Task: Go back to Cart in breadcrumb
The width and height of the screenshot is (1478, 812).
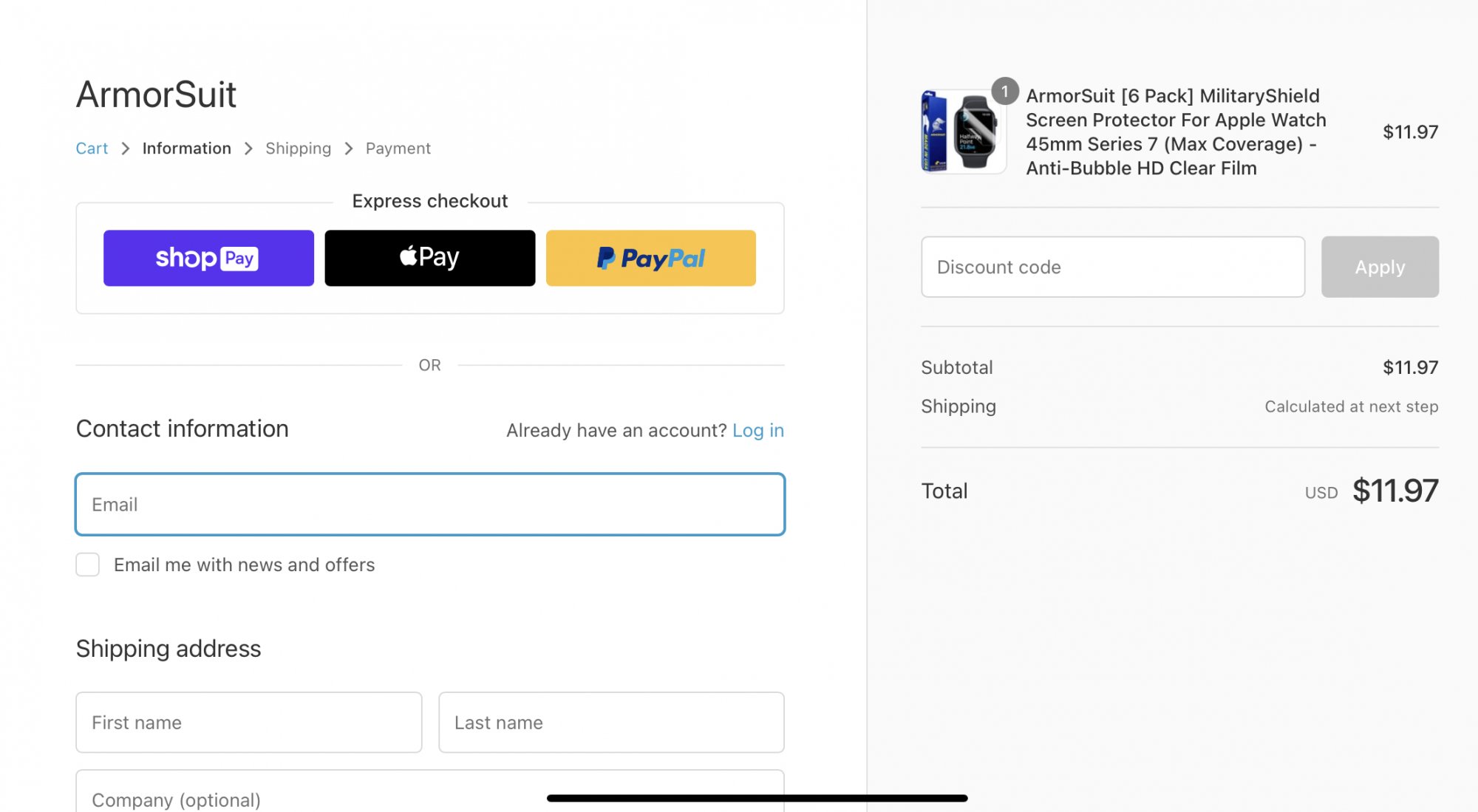Action: pyautogui.click(x=92, y=149)
